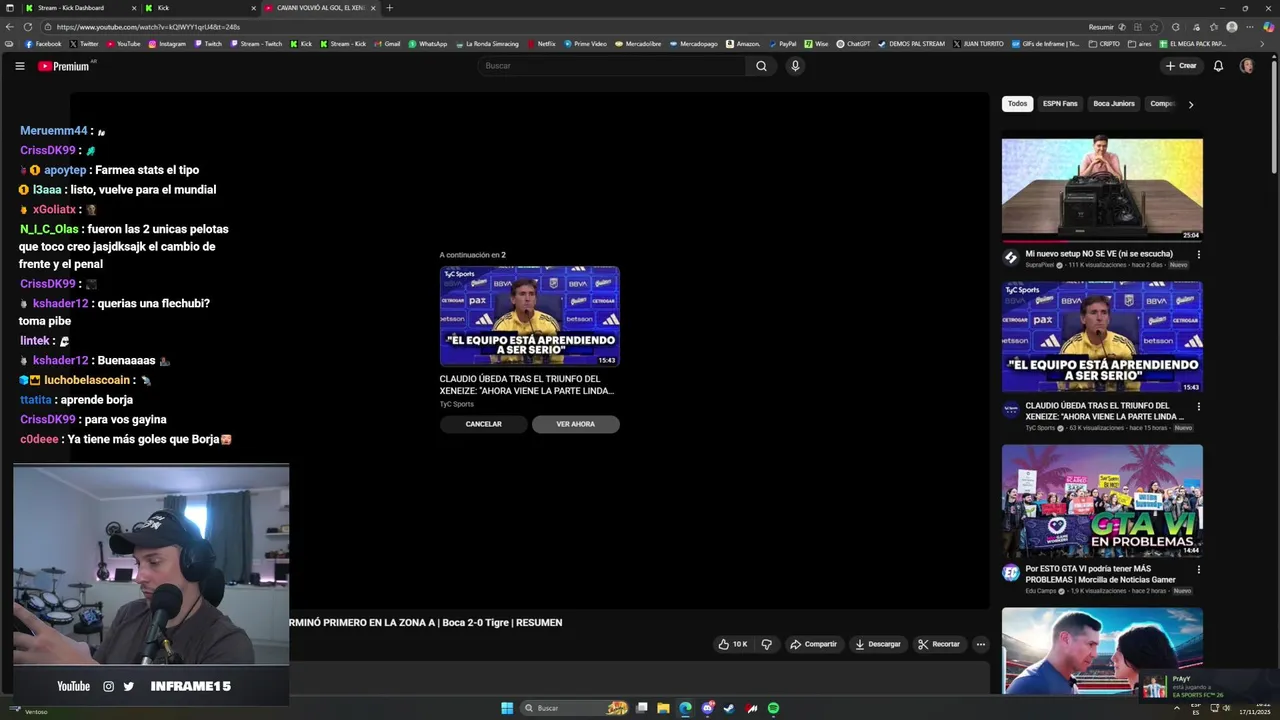
Task: Click the search magnifier button
Action: coord(761,66)
